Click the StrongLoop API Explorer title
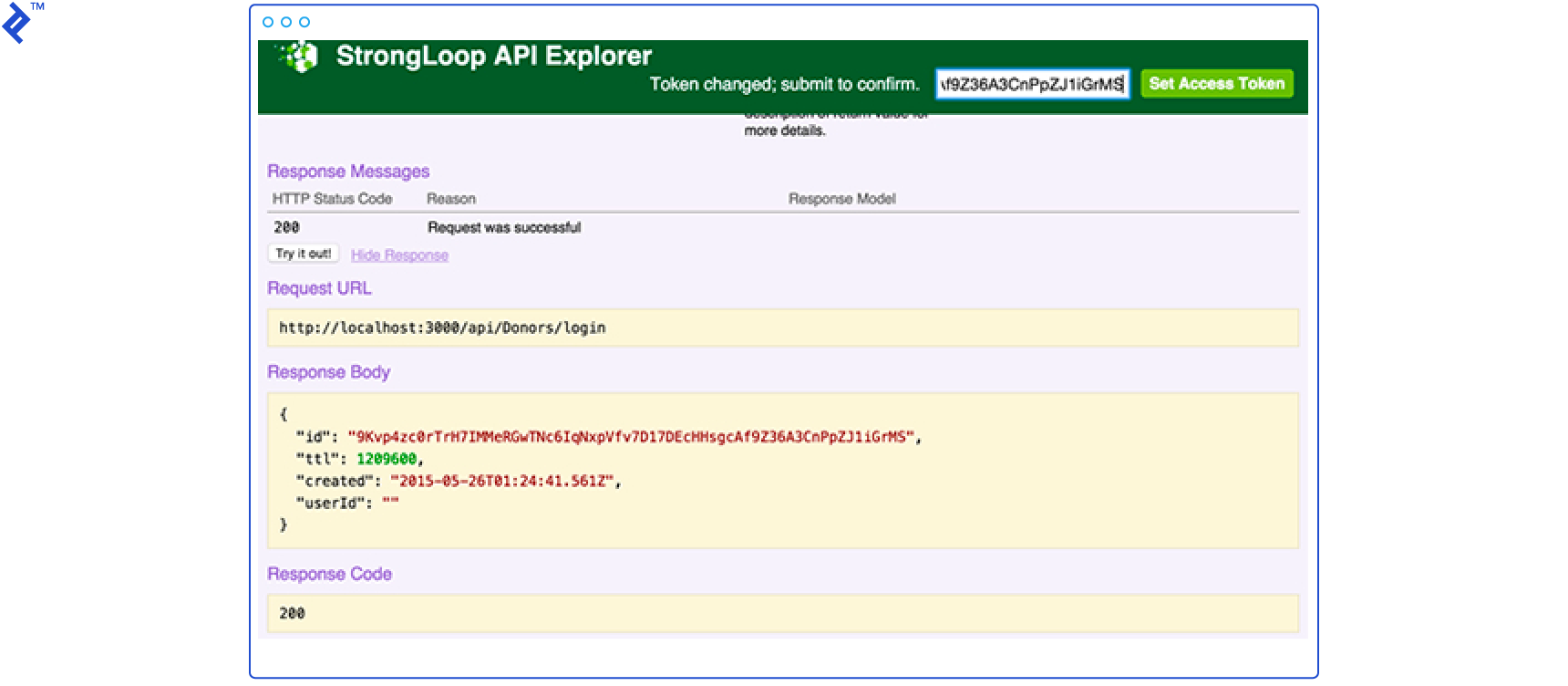The height and width of the screenshot is (686, 1568). tap(493, 56)
